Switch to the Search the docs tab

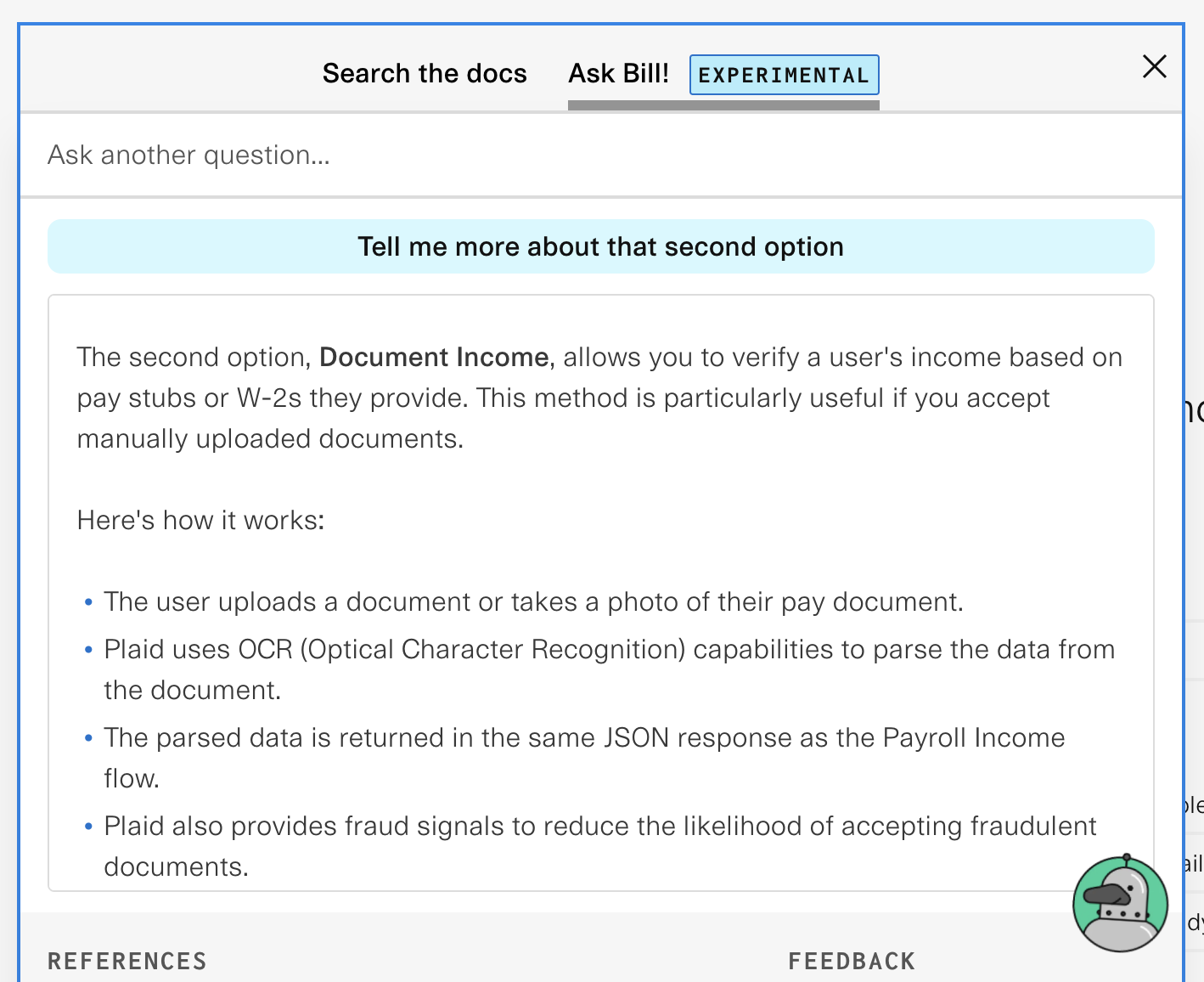point(425,74)
